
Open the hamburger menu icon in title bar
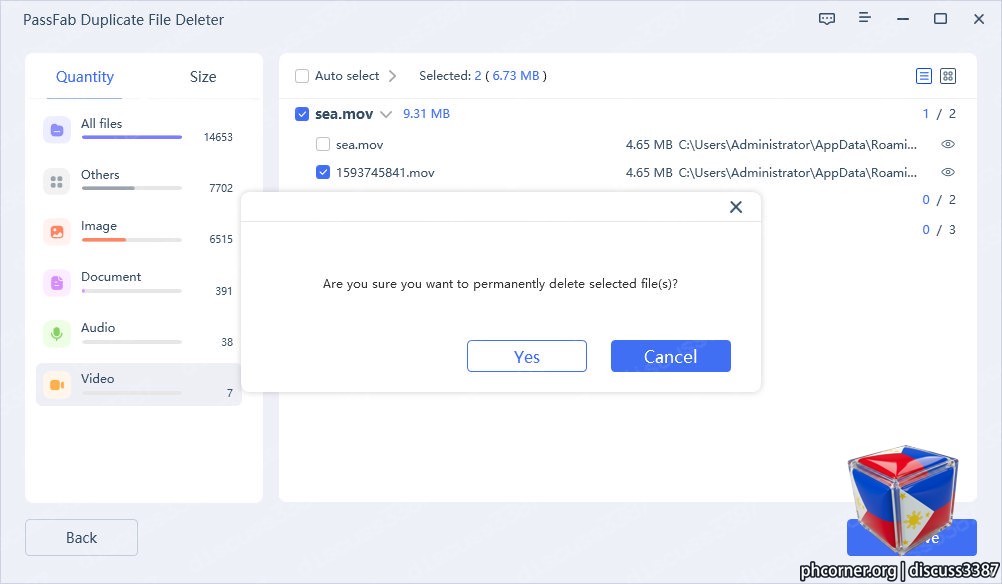[864, 17]
